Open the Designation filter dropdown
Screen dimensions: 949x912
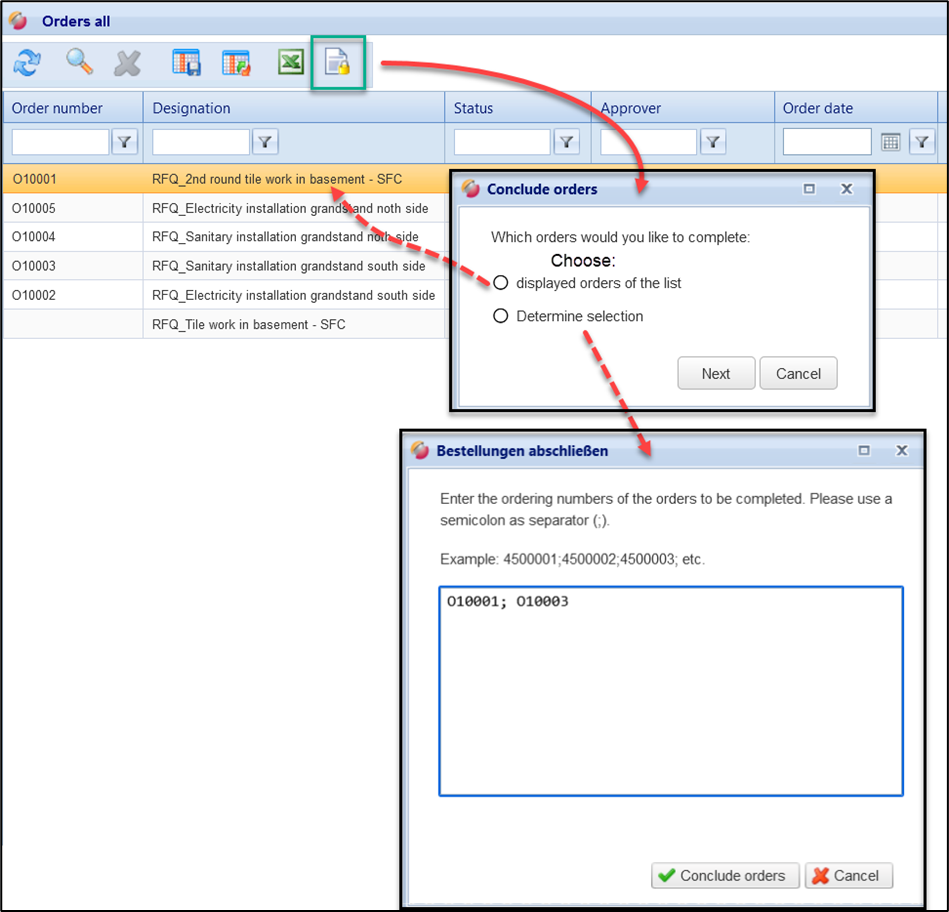pyautogui.click(x=265, y=142)
